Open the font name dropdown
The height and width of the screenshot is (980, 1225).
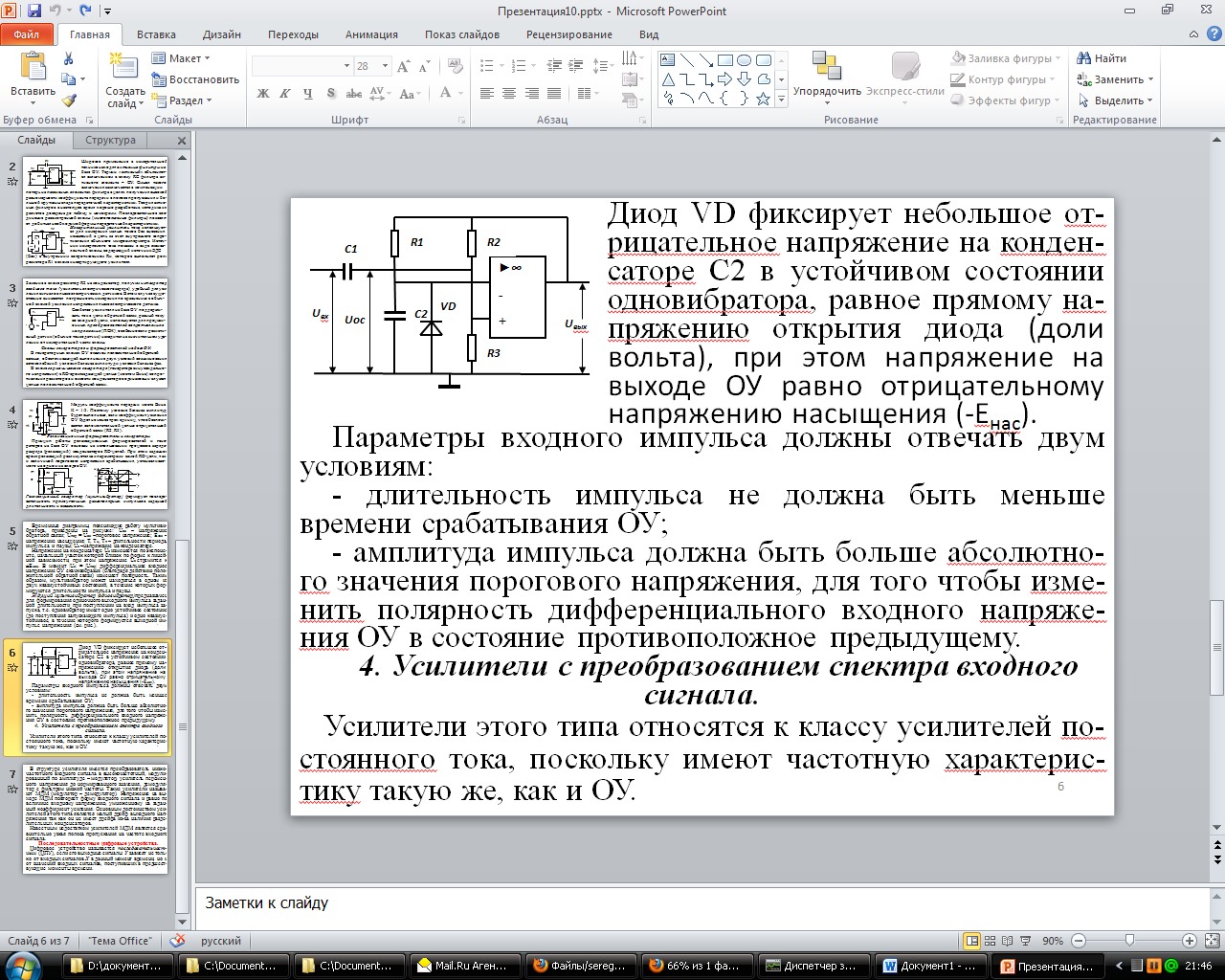click(x=346, y=66)
